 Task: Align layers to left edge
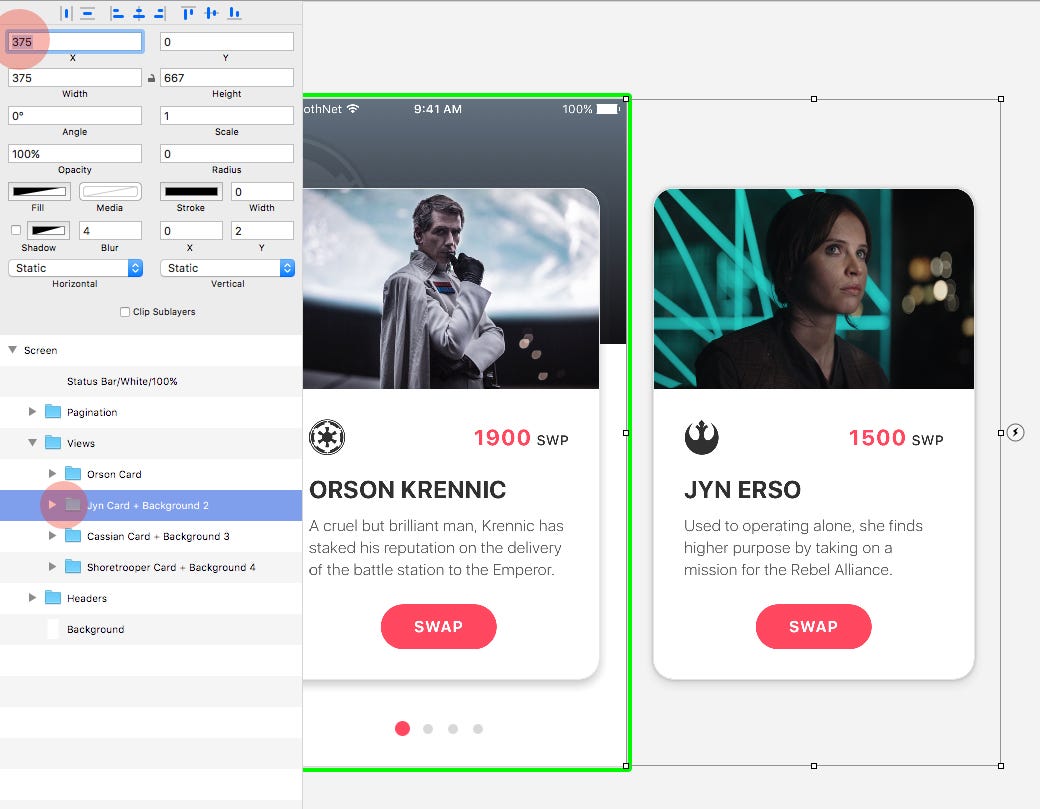click(117, 13)
